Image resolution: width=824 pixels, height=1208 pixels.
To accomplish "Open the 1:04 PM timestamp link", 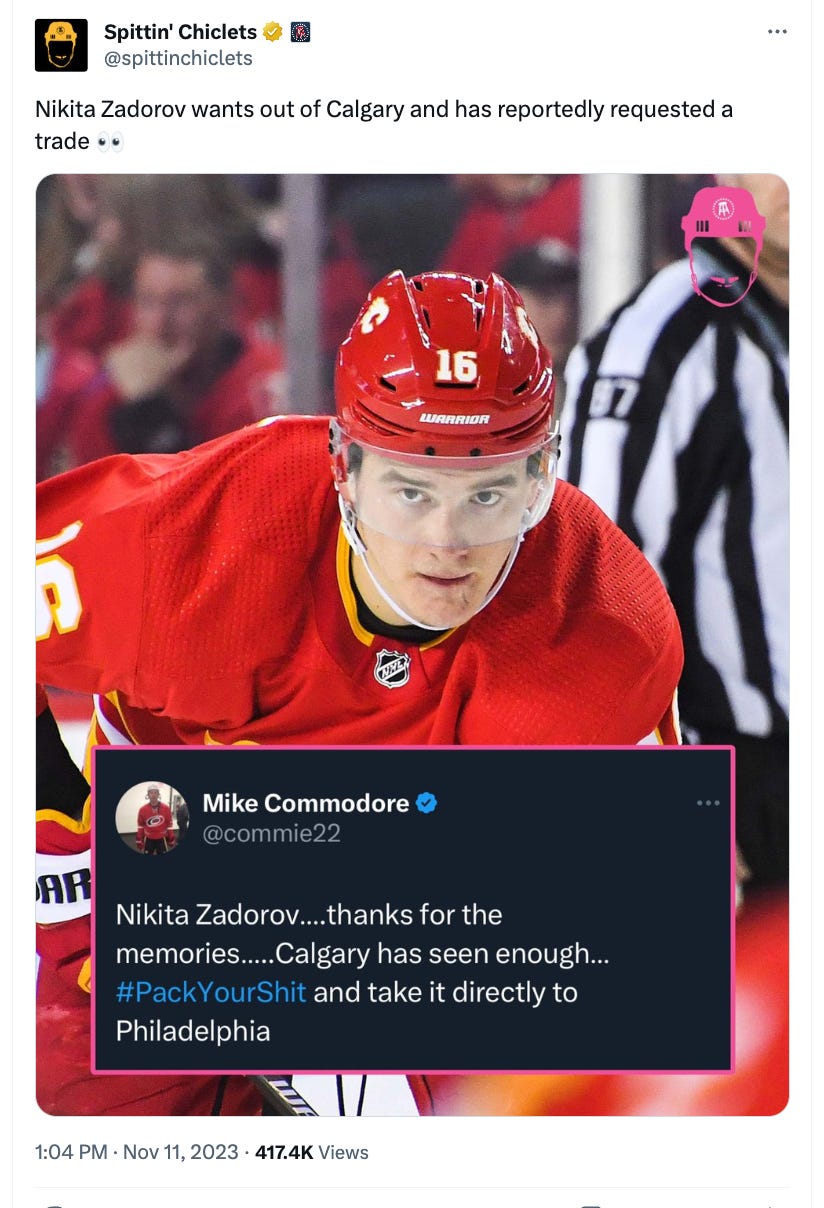I will click(71, 1152).
